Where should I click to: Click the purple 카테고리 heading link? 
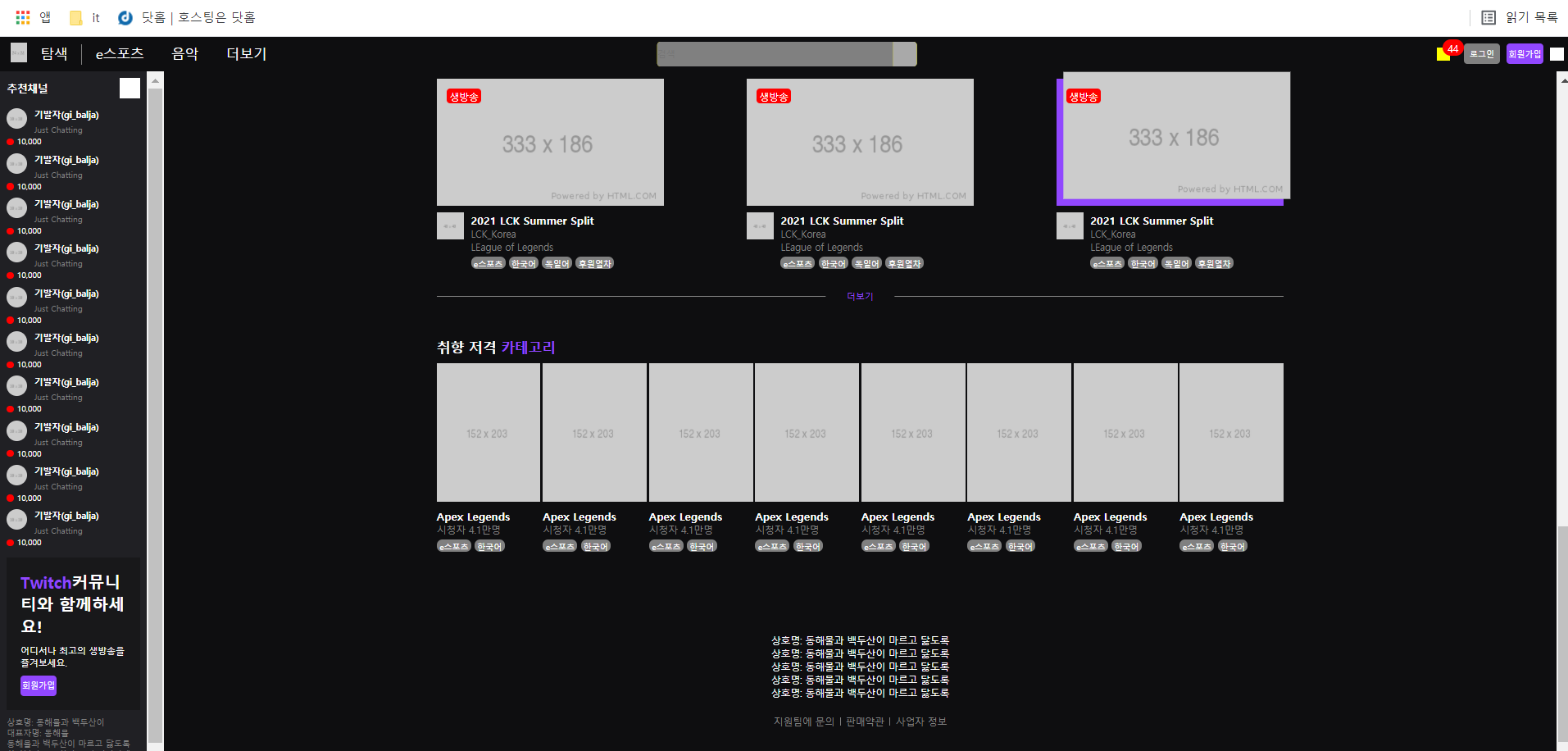[x=528, y=348]
